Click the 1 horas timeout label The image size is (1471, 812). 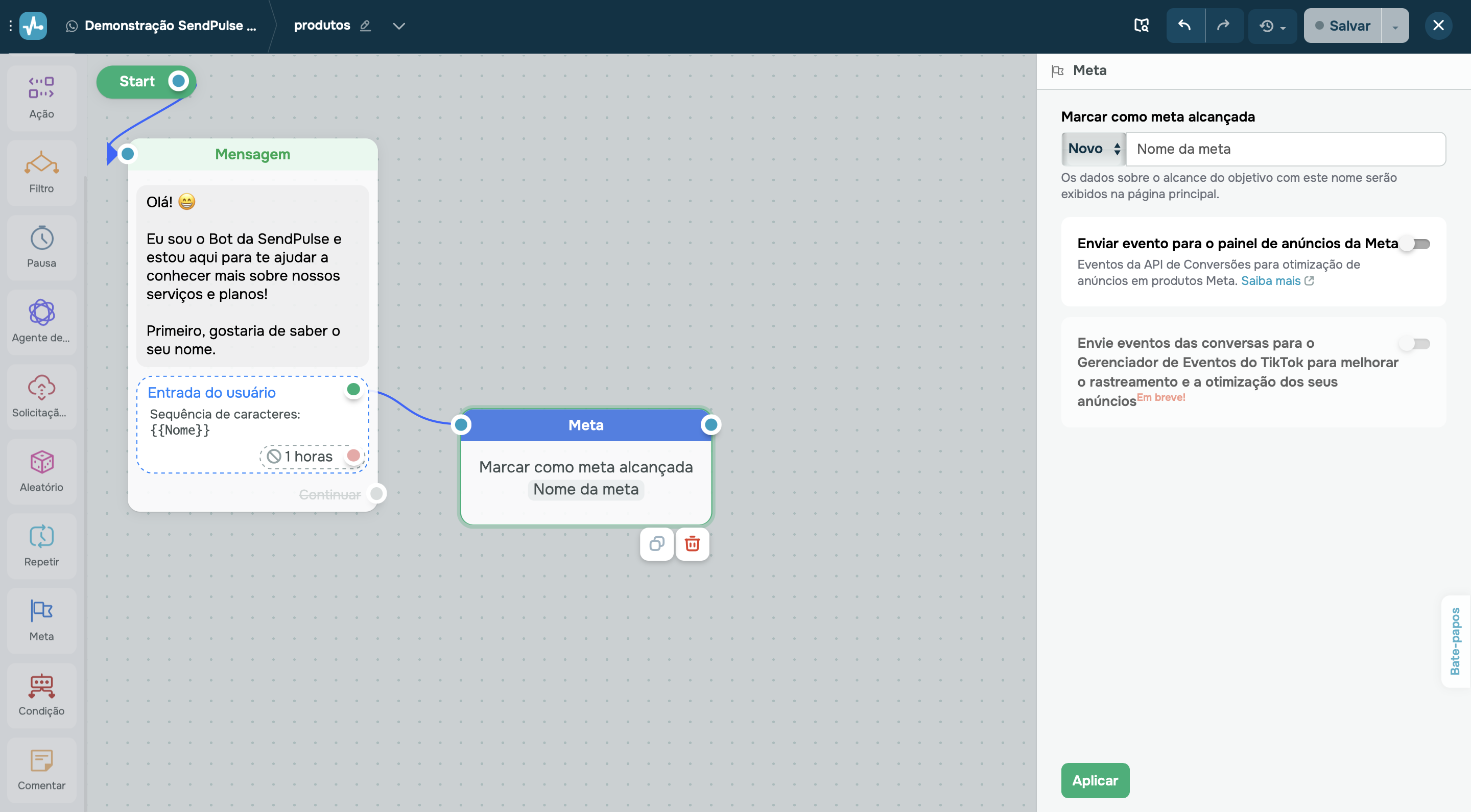309,456
